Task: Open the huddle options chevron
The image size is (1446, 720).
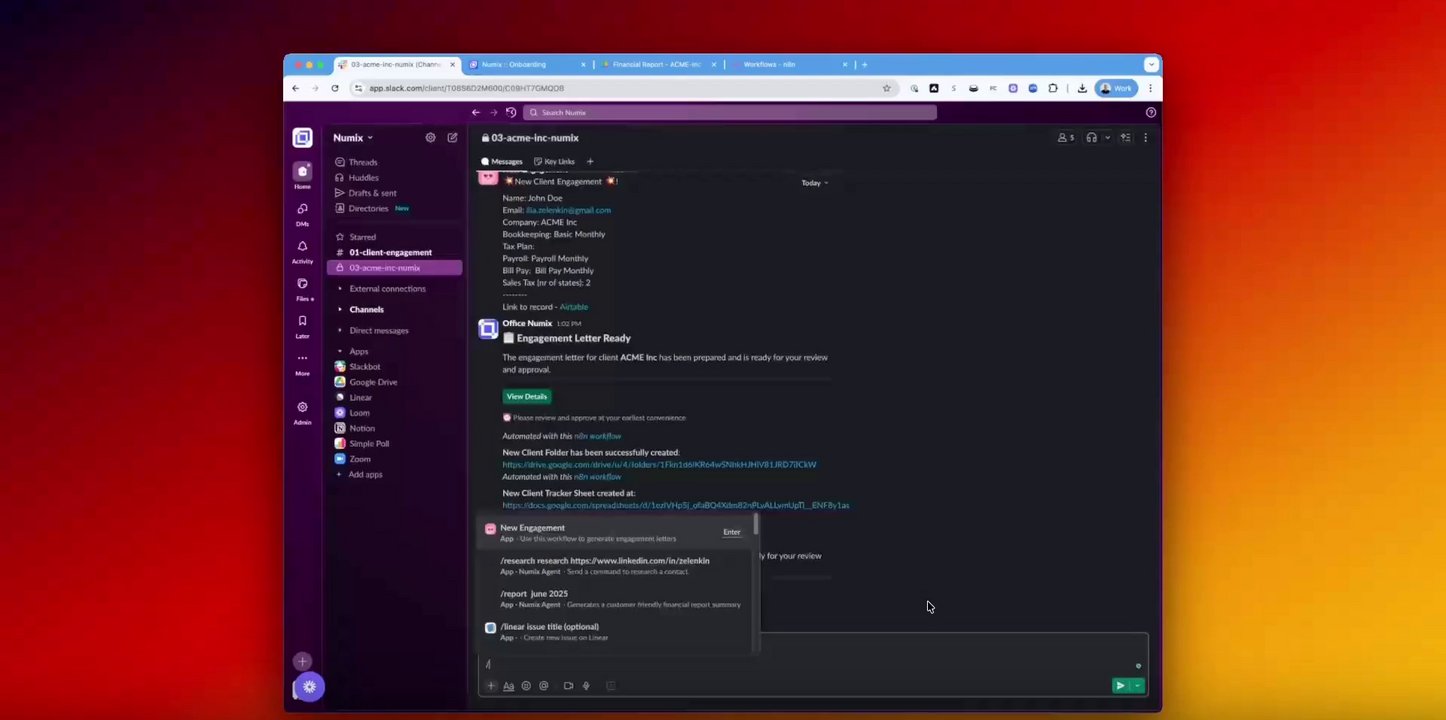Action: [1107, 138]
